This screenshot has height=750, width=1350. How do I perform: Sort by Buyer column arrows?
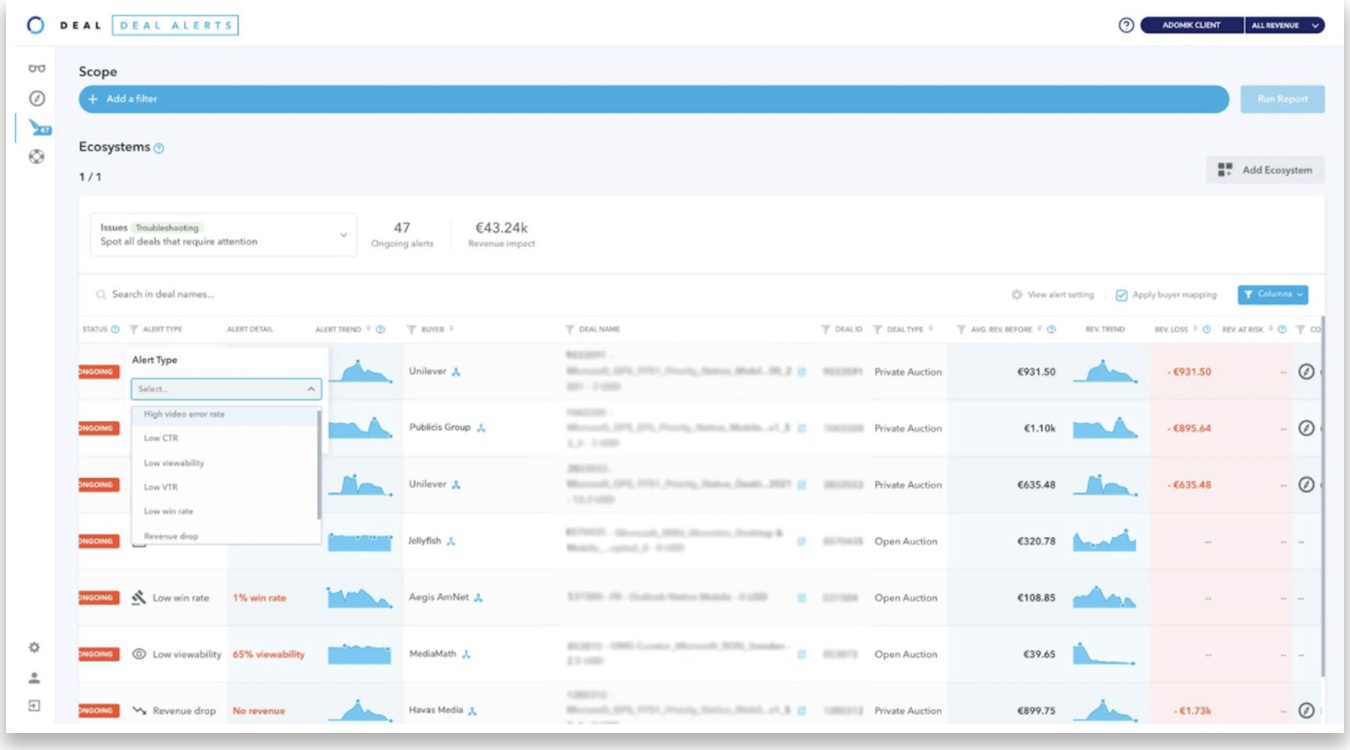coord(452,329)
